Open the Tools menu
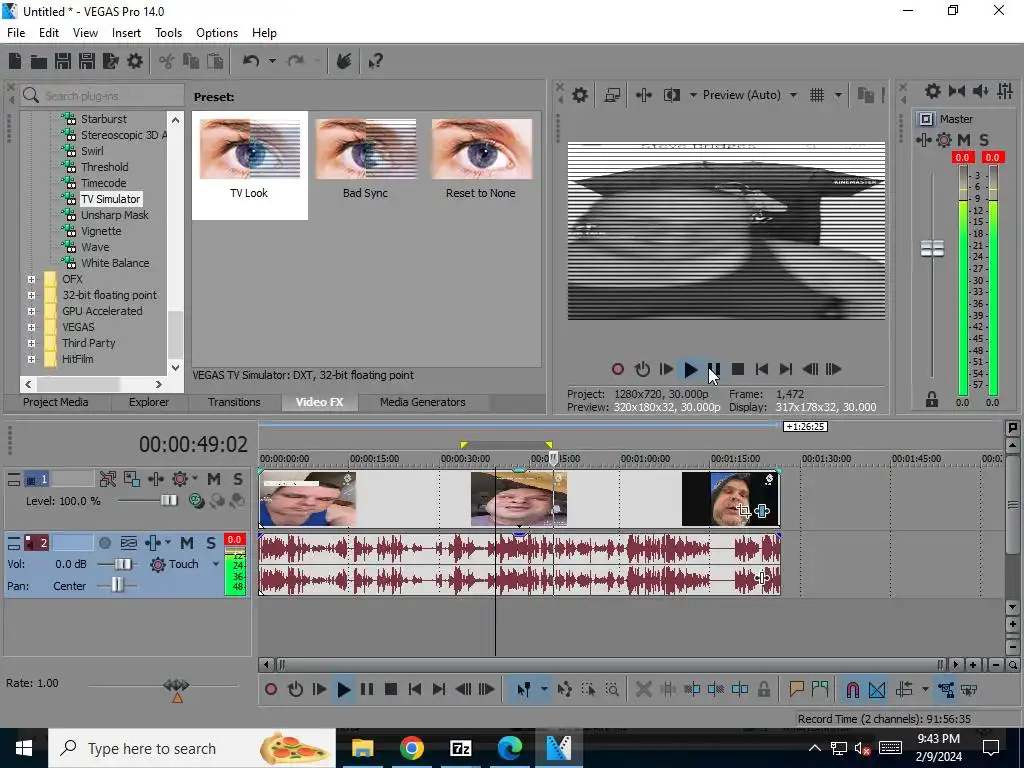This screenshot has height=768, width=1024. pos(168,33)
